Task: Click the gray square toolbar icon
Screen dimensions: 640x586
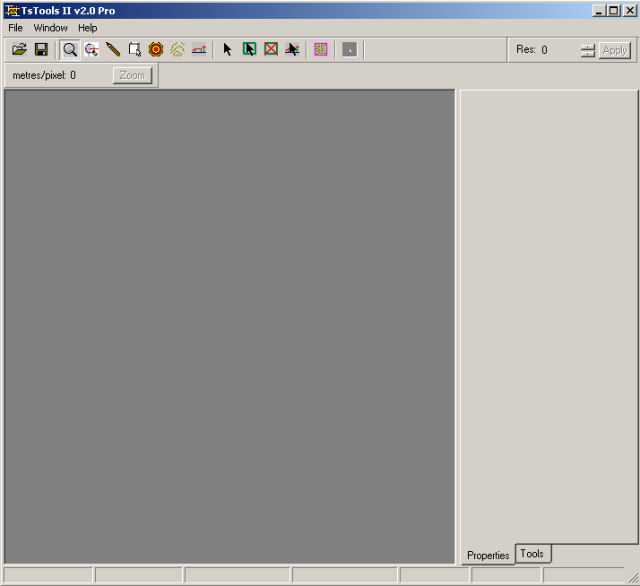Action: click(349, 49)
